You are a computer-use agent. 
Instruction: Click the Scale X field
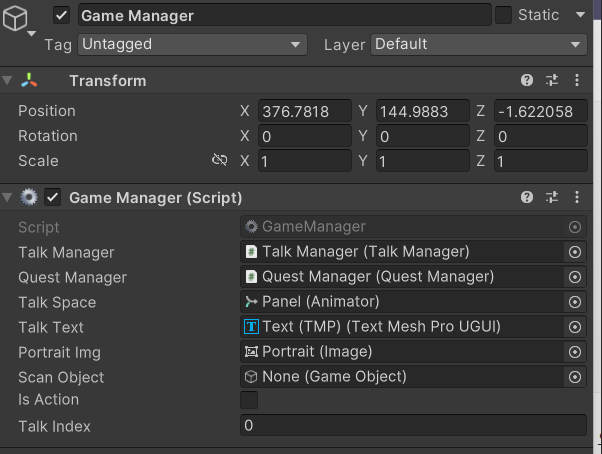click(x=305, y=161)
